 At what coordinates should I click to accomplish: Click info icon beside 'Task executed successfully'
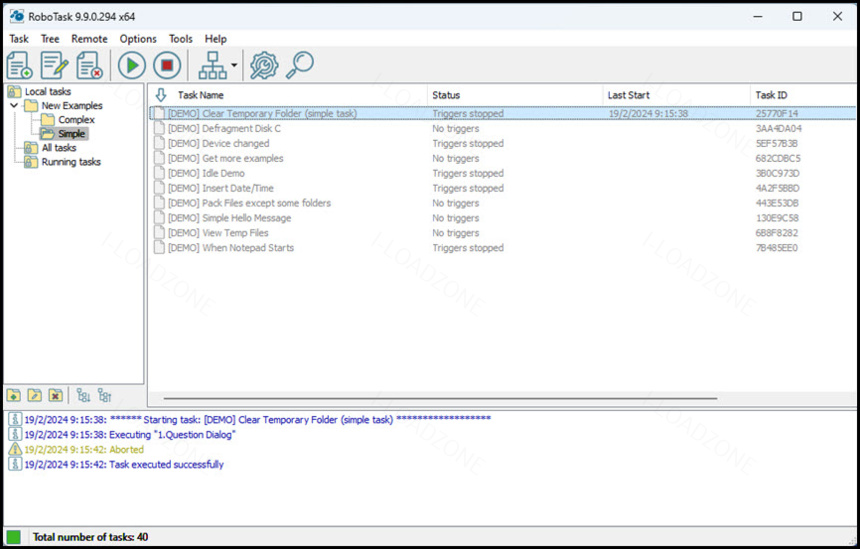point(15,465)
